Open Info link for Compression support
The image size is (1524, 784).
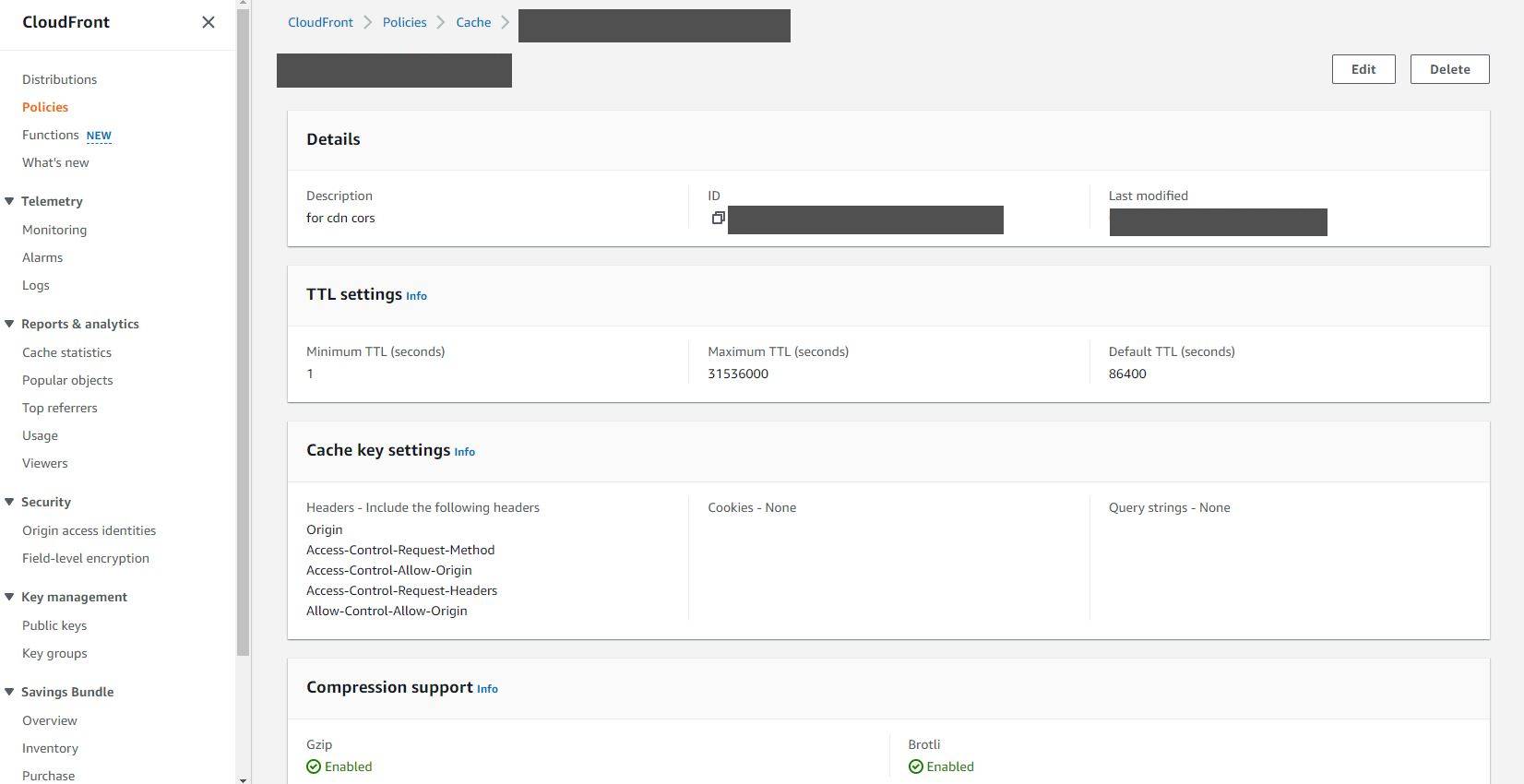[487, 689]
